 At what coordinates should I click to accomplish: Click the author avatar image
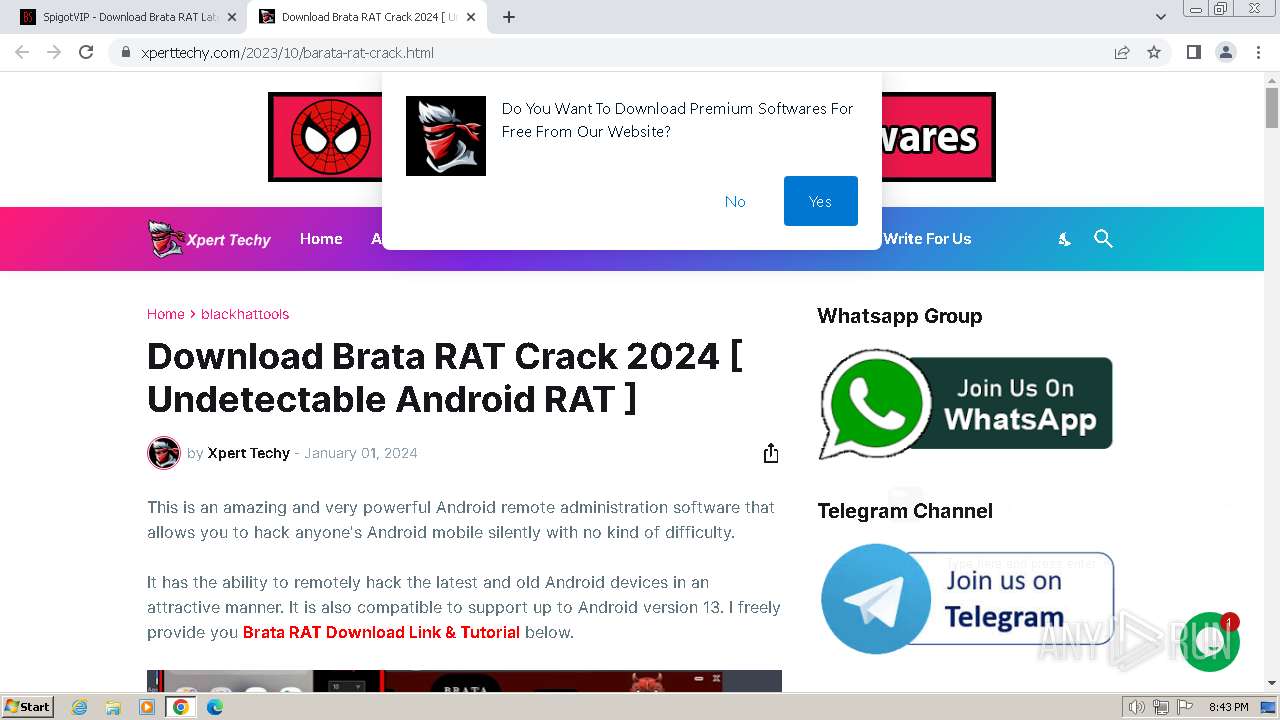click(x=164, y=453)
